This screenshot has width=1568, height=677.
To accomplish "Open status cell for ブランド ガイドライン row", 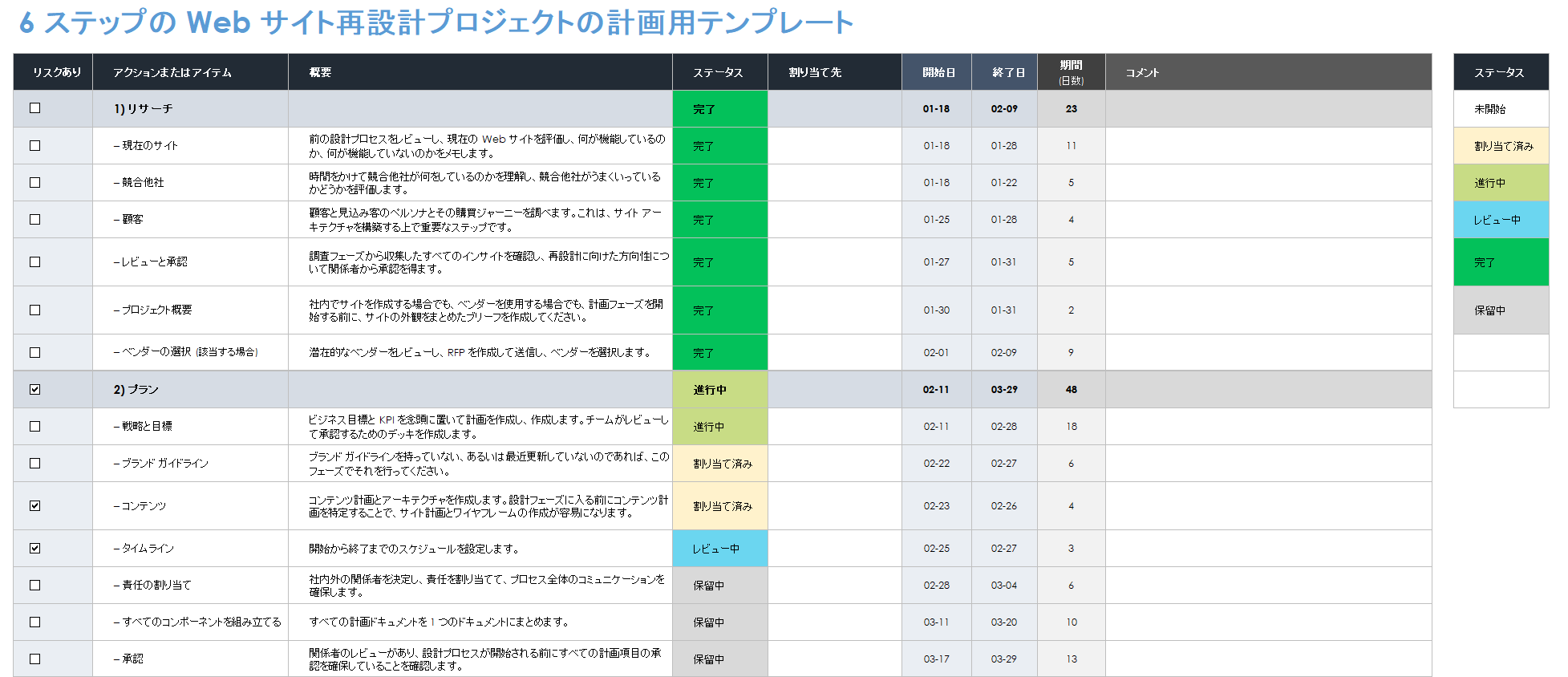I will click(720, 464).
